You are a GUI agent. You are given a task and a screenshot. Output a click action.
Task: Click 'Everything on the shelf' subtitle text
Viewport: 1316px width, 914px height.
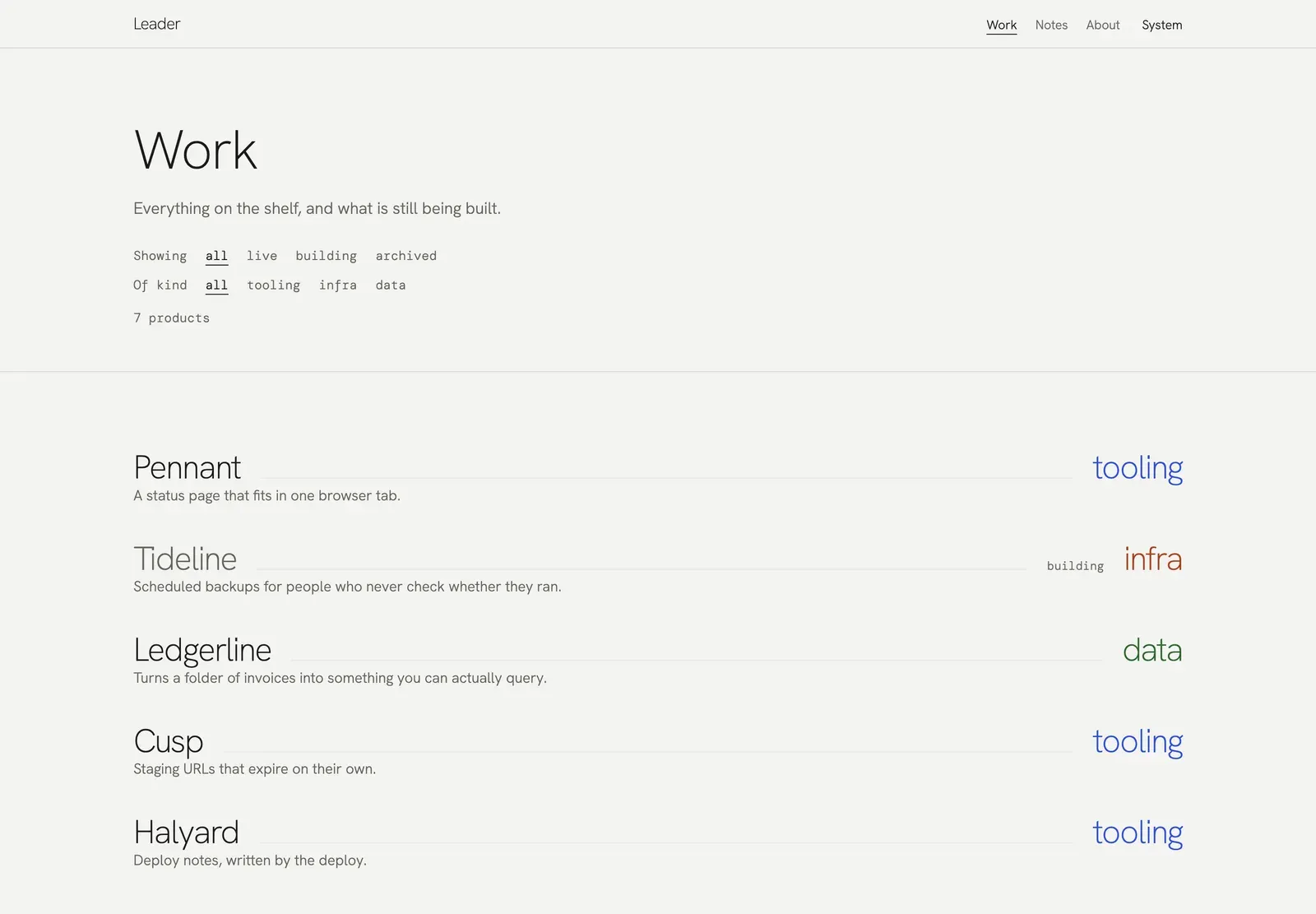[x=317, y=208]
